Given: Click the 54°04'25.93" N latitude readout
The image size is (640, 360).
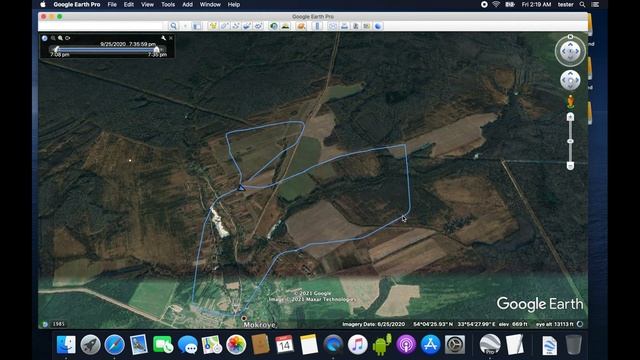Looking at the screenshot, I should point(433,324).
